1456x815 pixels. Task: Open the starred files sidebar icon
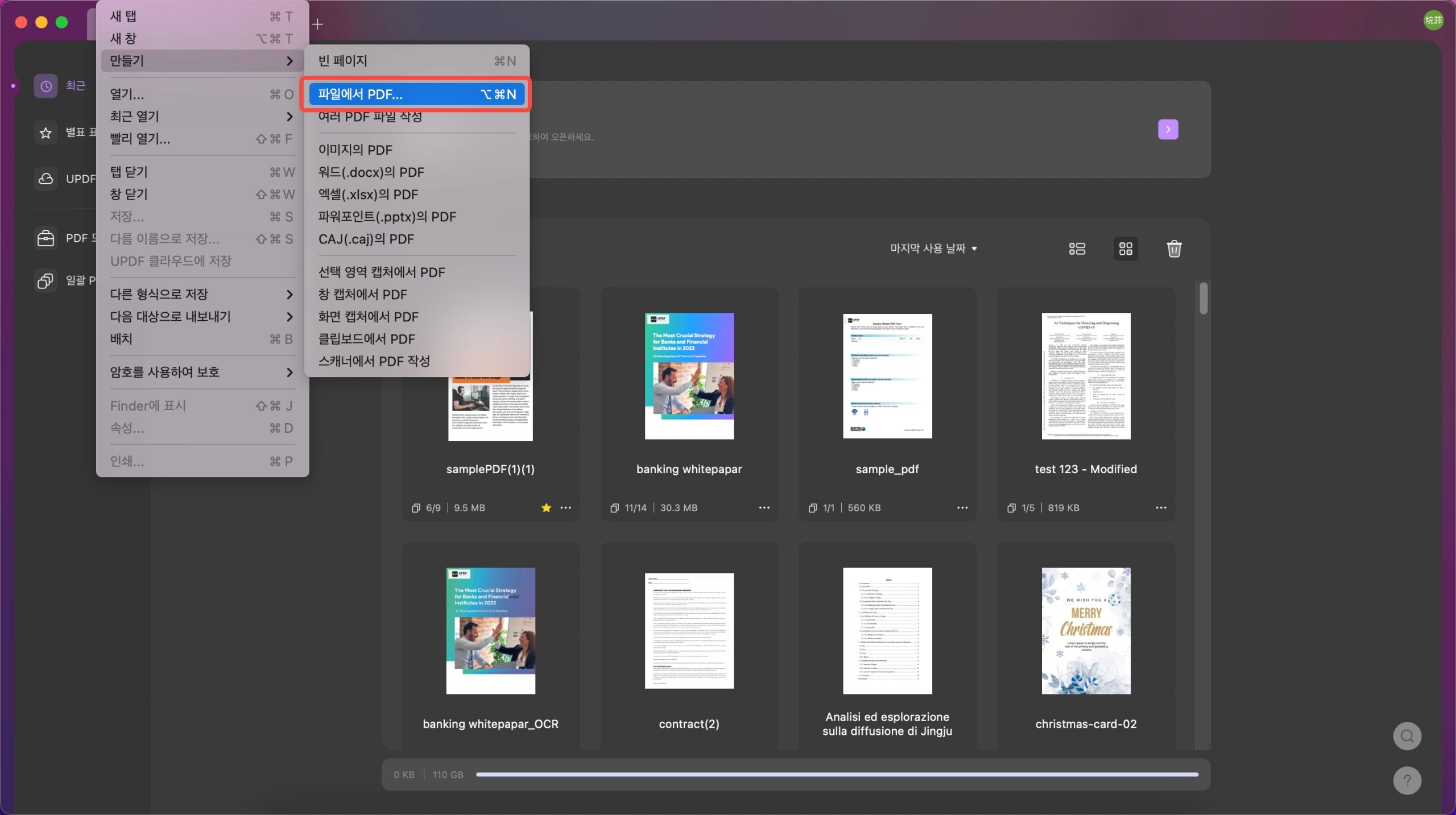click(45, 133)
